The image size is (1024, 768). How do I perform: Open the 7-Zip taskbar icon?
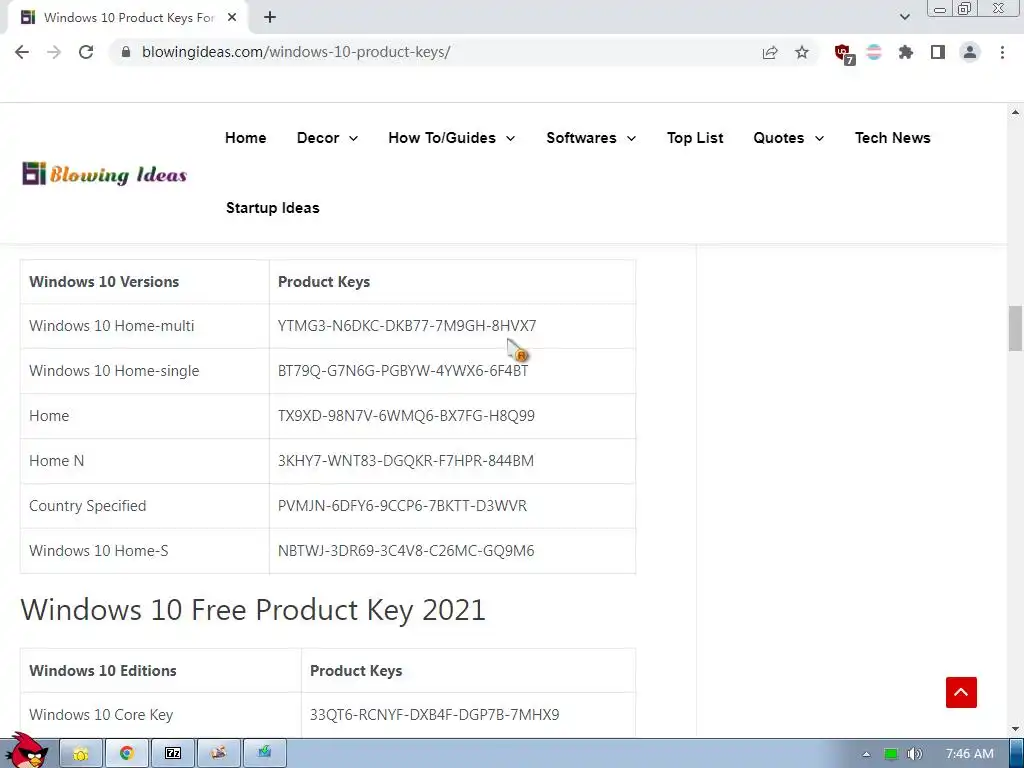click(172, 754)
